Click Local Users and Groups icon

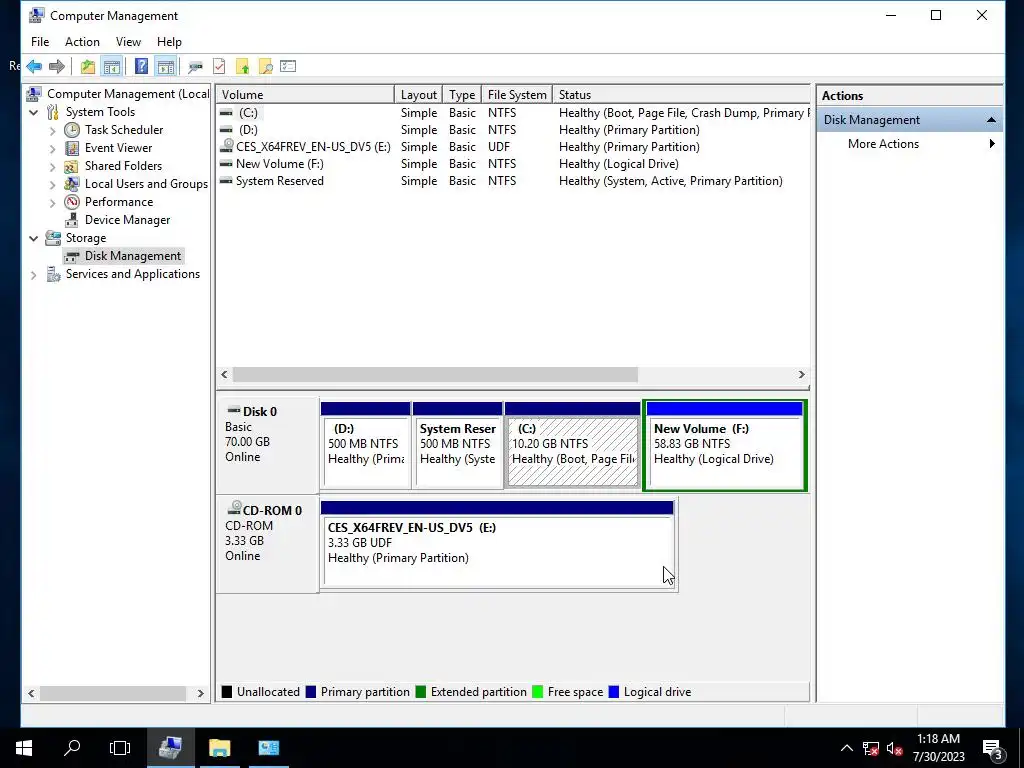point(72,184)
